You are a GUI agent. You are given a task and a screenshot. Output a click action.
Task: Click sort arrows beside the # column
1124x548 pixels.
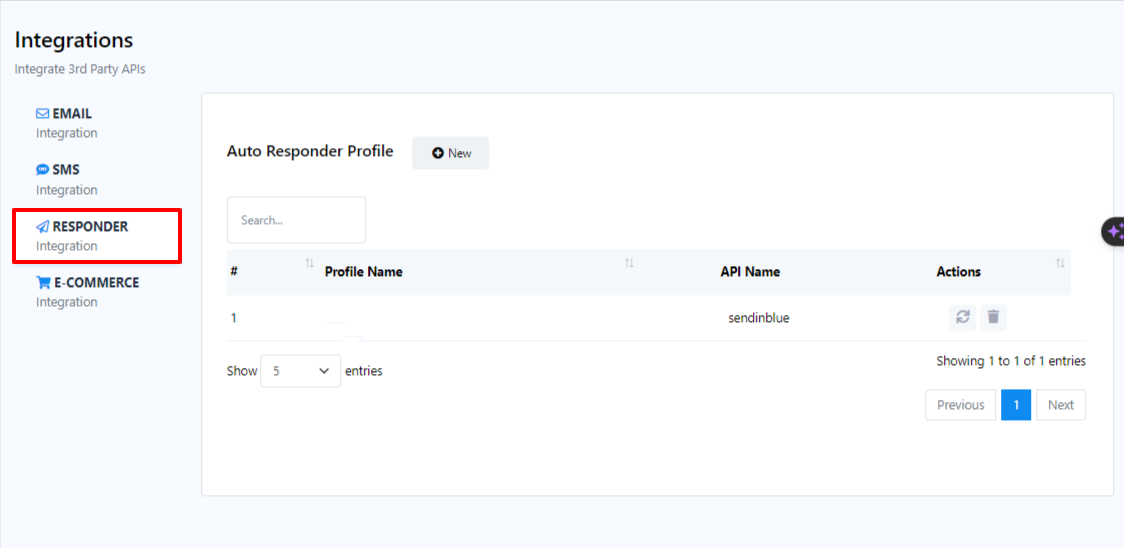[309, 263]
